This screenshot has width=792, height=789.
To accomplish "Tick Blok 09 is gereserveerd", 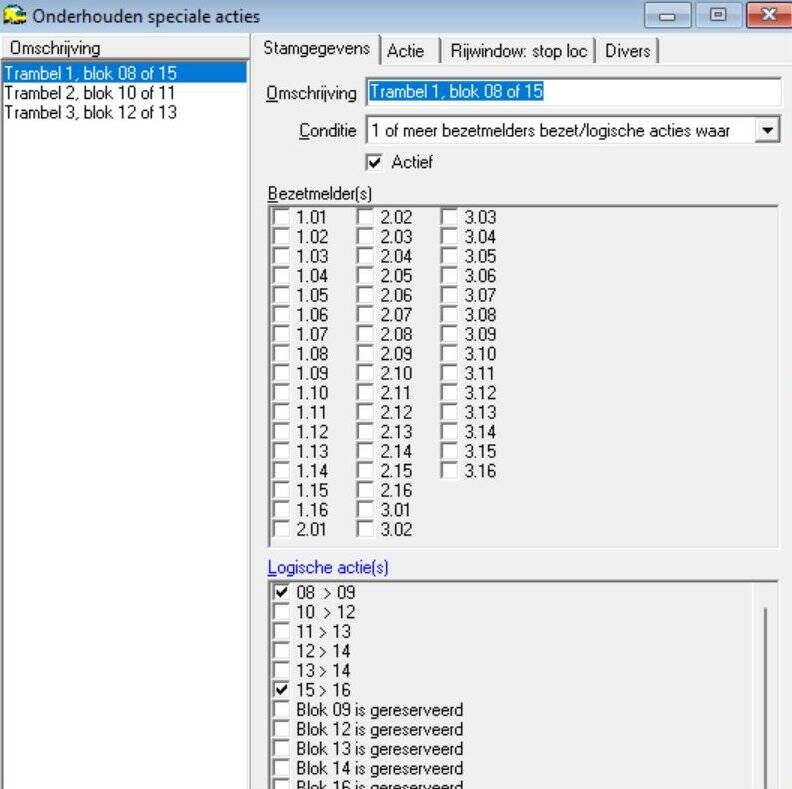I will click(281, 709).
